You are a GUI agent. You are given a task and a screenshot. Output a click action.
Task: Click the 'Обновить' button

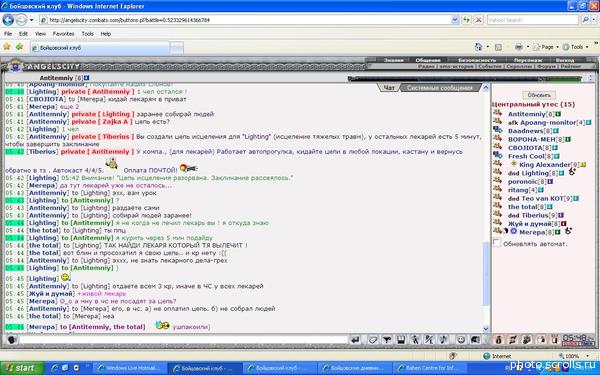539,95
